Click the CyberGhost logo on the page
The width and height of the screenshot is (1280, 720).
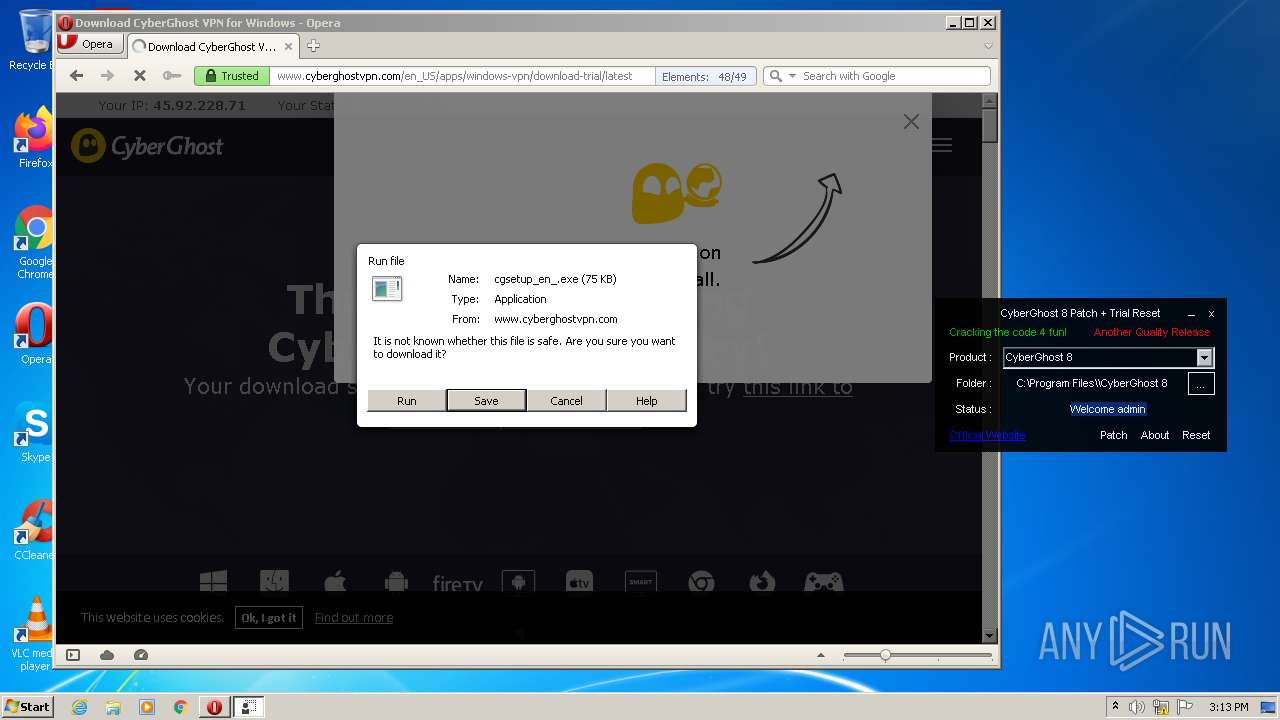(x=147, y=146)
